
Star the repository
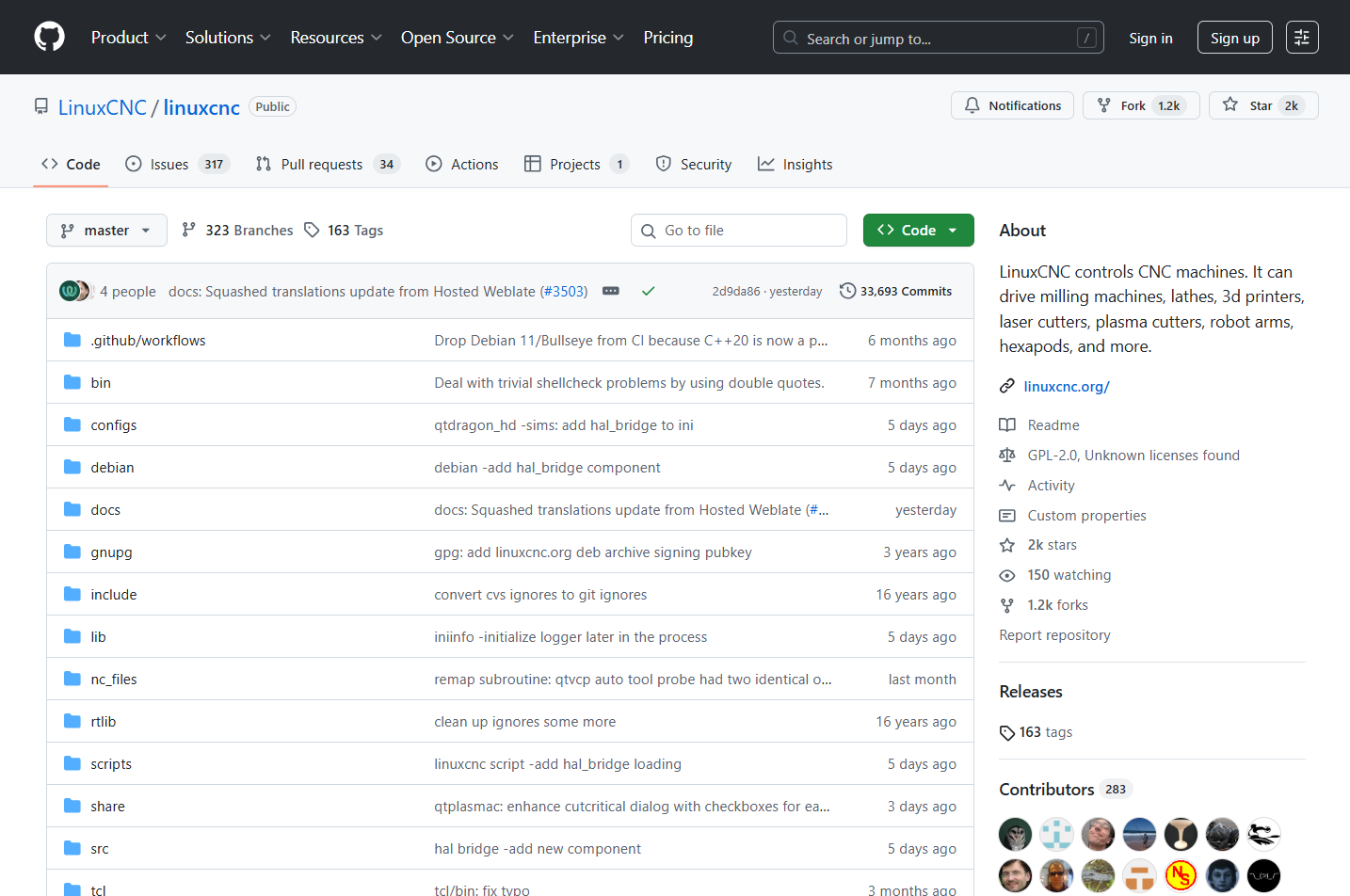[1263, 105]
